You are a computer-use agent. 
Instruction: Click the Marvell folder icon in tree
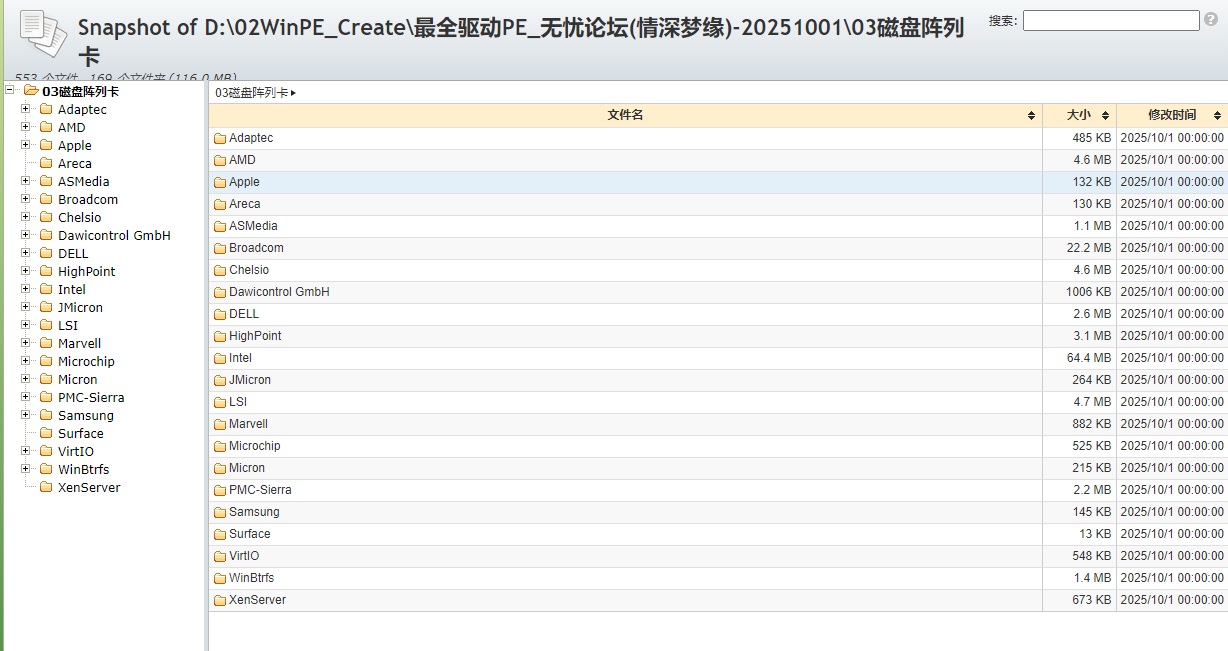[x=46, y=344]
